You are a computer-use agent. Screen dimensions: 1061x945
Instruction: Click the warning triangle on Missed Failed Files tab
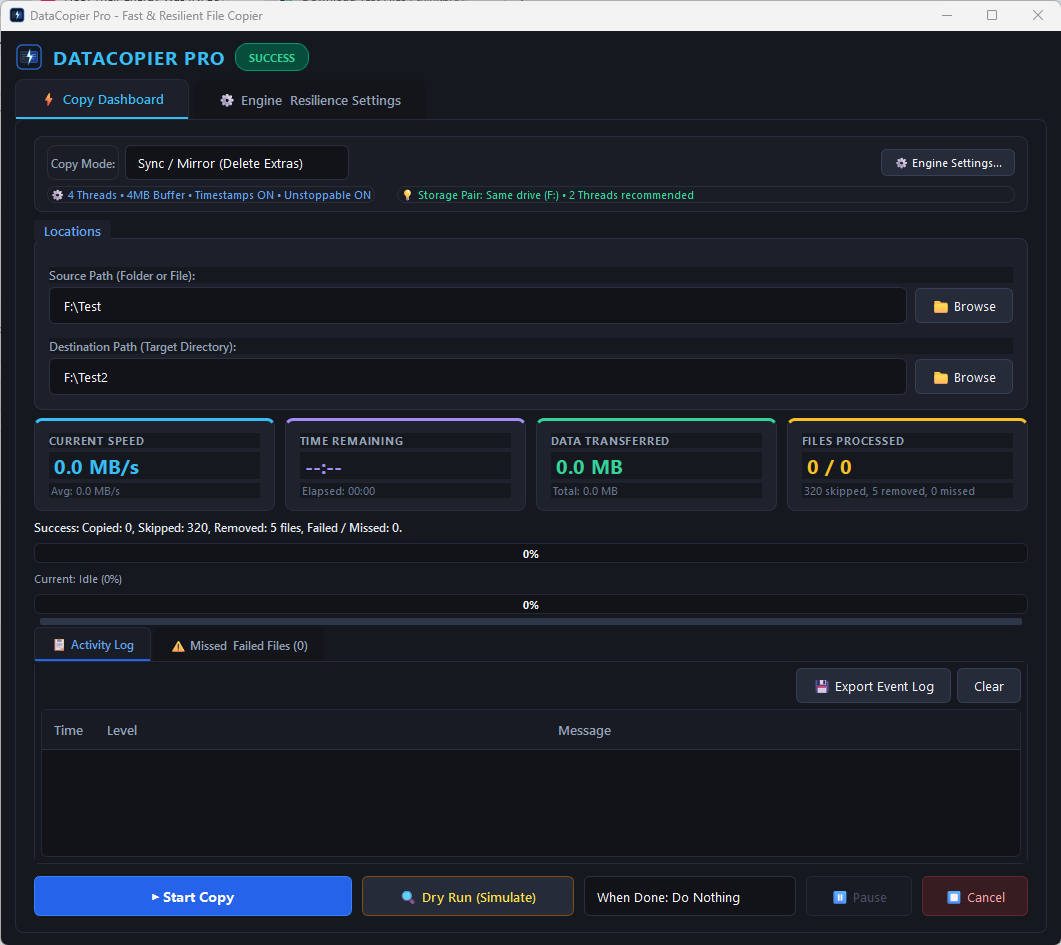(178, 646)
